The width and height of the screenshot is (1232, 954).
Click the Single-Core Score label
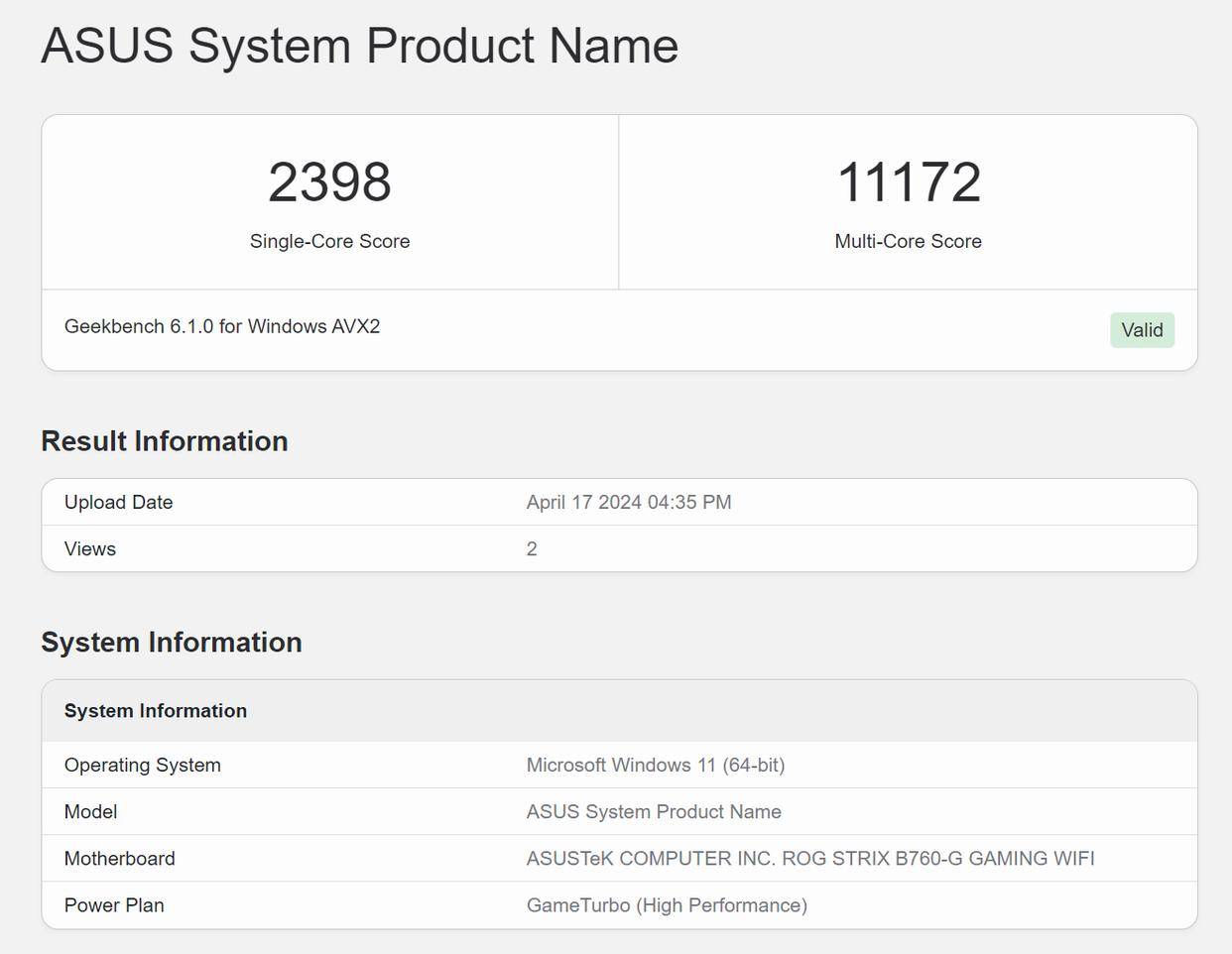(329, 241)
